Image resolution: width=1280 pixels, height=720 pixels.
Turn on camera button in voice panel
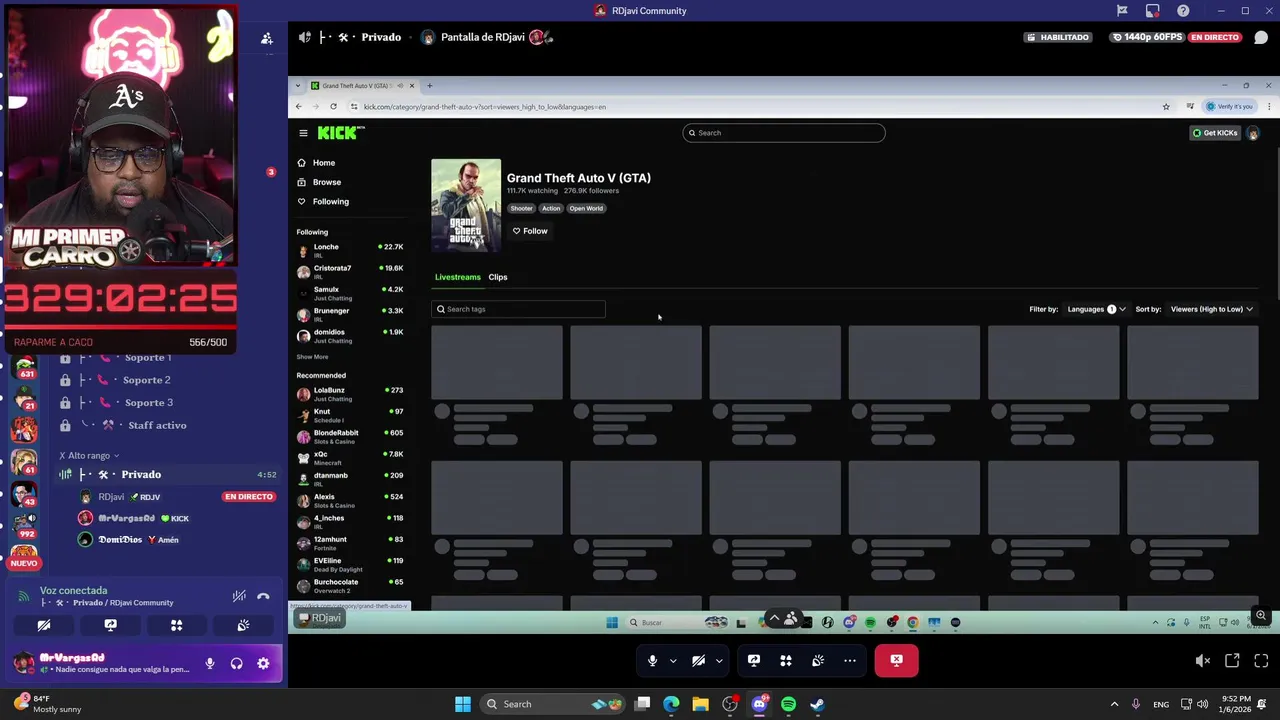(44, 625)
